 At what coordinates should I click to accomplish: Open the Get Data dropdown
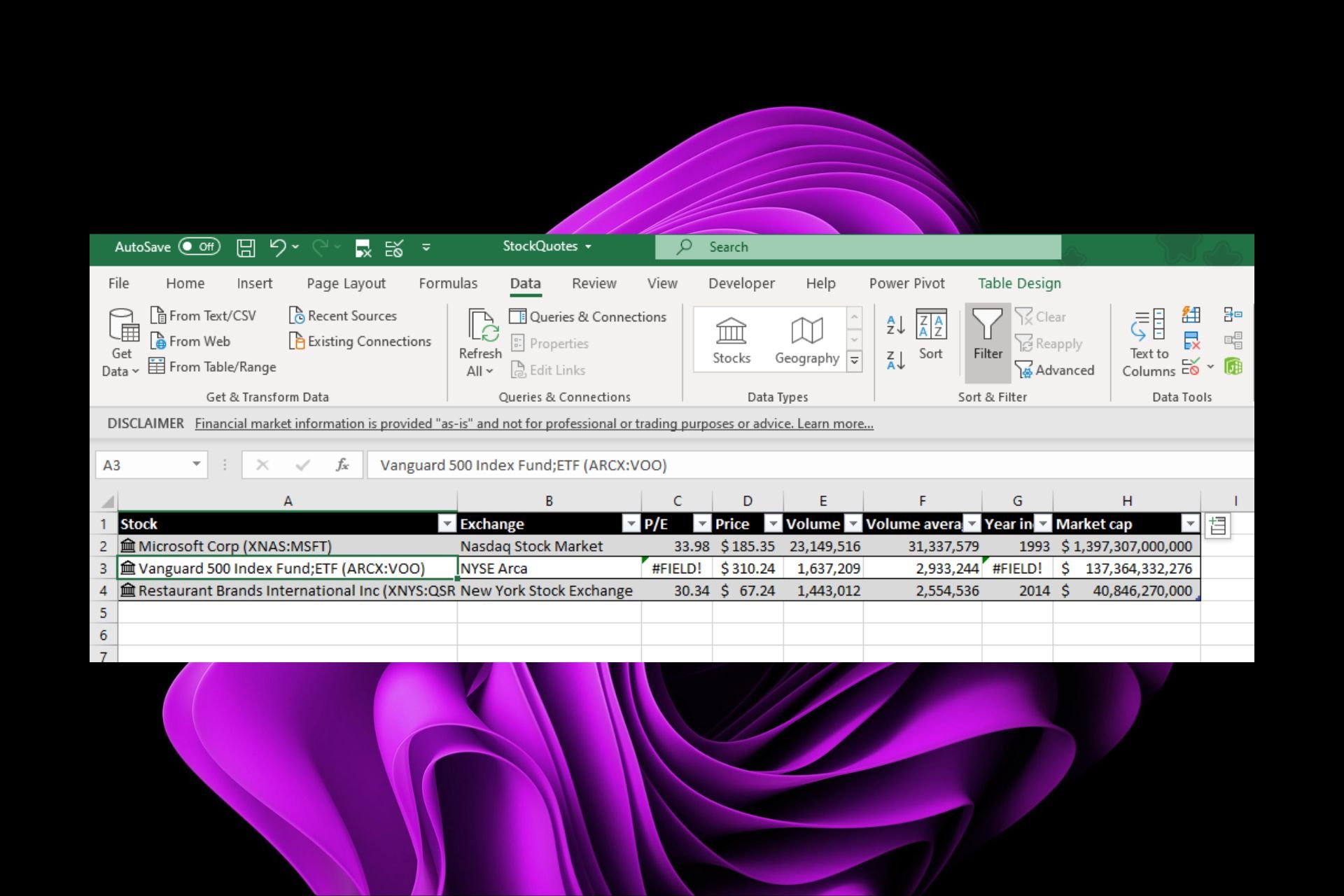pos(121,343)
